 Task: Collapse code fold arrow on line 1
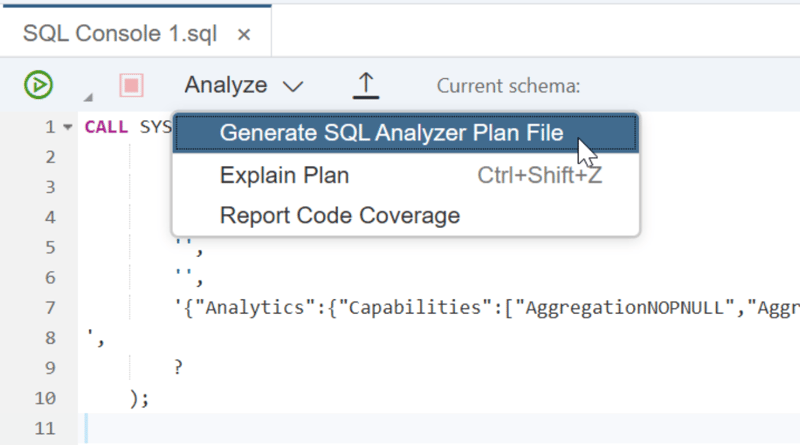(68, 127)
